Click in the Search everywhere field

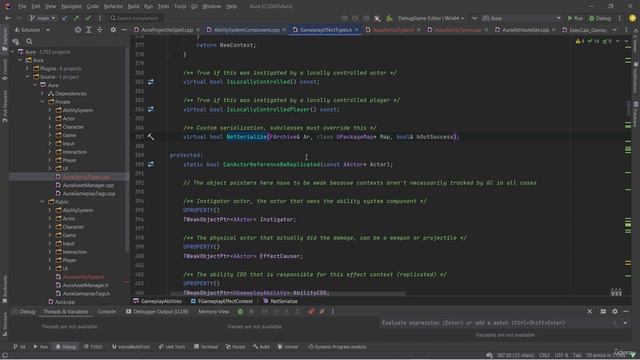tap(136, 18)
